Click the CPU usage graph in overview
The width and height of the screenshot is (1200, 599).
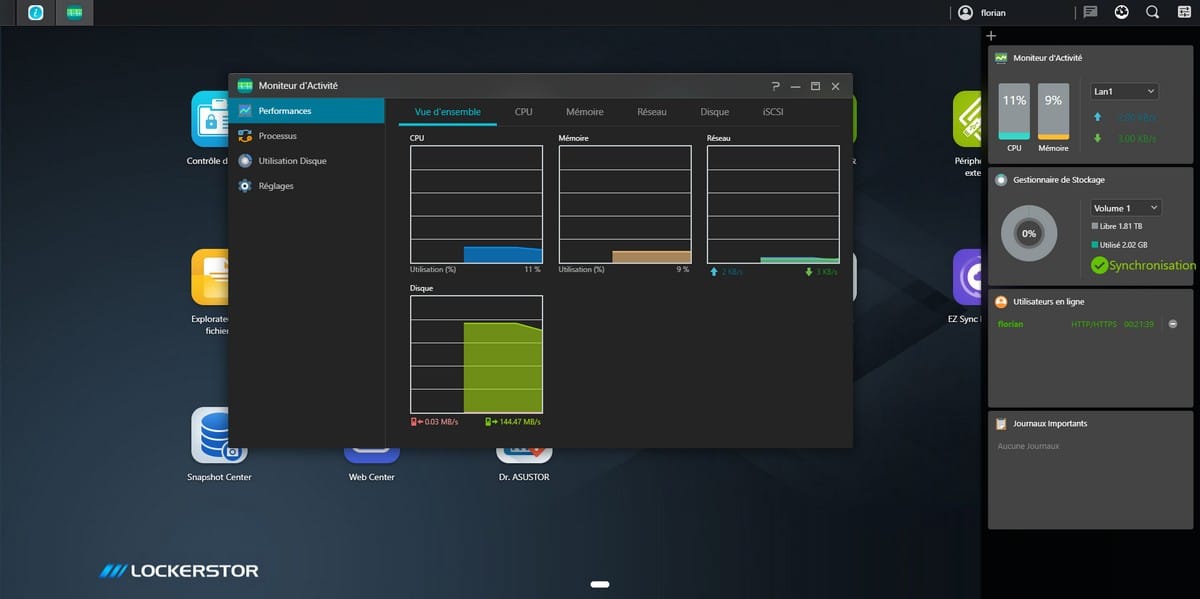tap(476, 204)
